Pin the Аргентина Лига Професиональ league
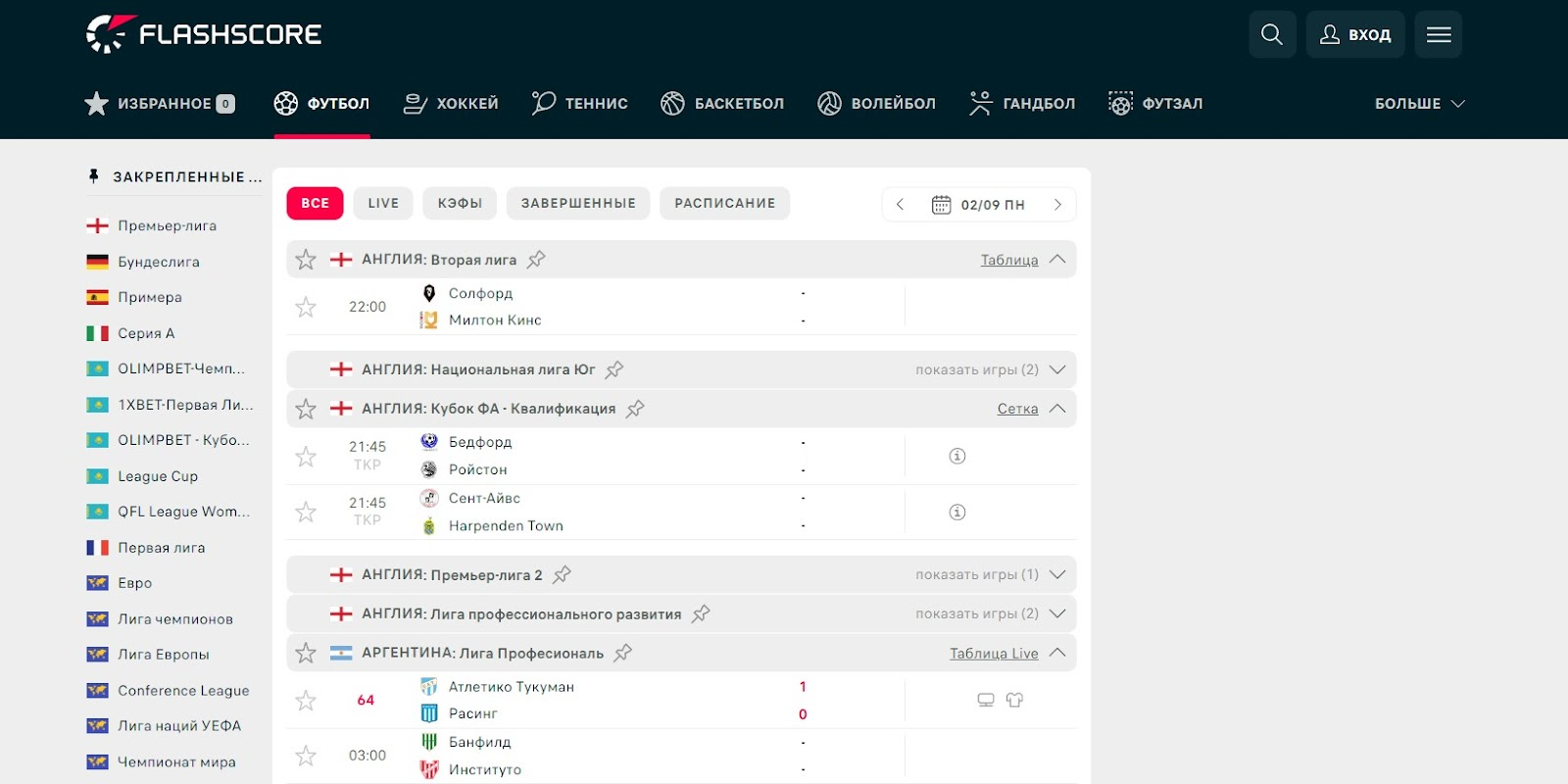1568x784 pixels. tap(622, 653)
